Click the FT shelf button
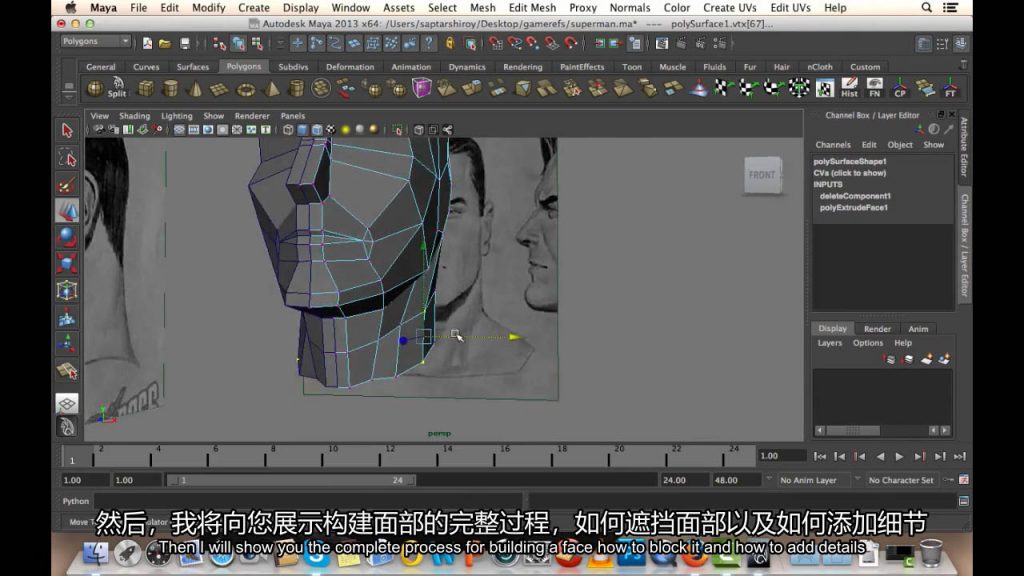 950,88
